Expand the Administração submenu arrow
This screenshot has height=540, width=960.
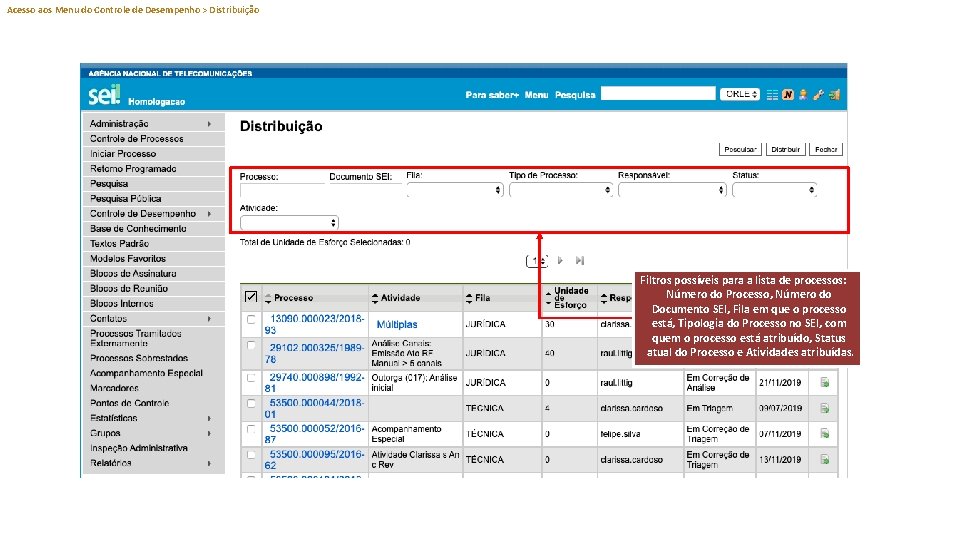pos(209,124)
